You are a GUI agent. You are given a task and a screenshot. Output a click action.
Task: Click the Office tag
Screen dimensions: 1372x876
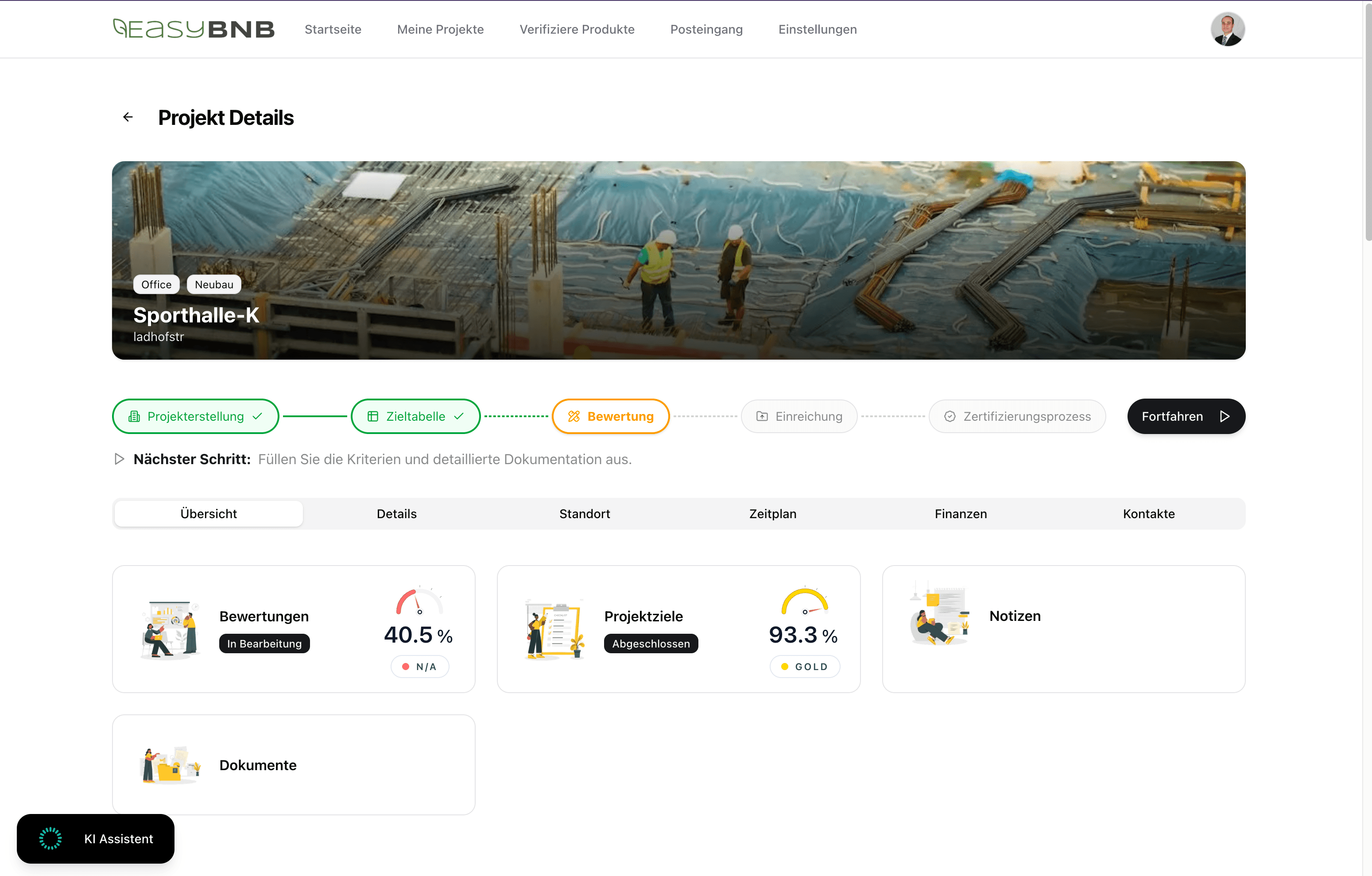156,284
